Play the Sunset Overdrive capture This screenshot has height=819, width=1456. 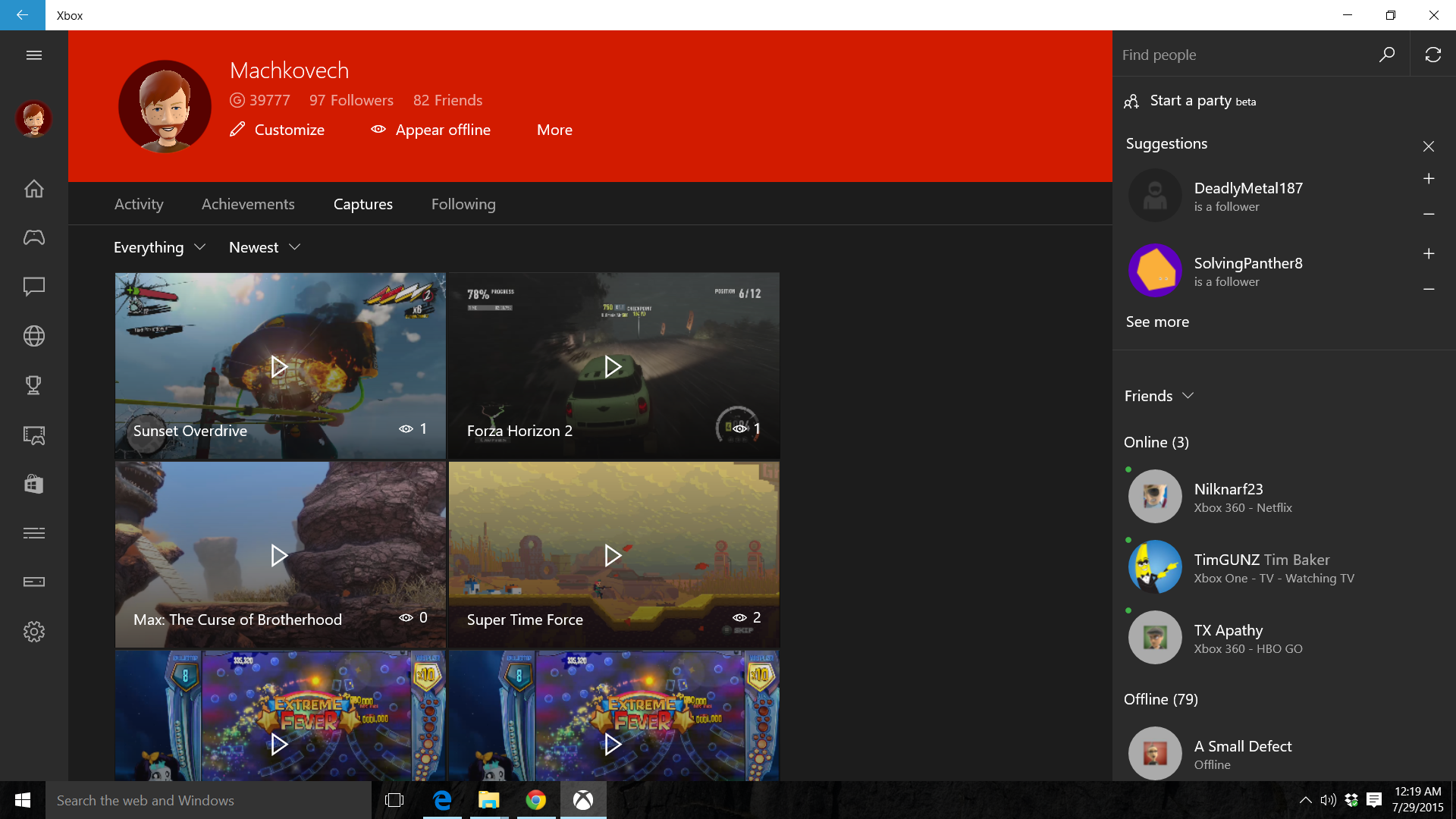[x=279, y=366]
